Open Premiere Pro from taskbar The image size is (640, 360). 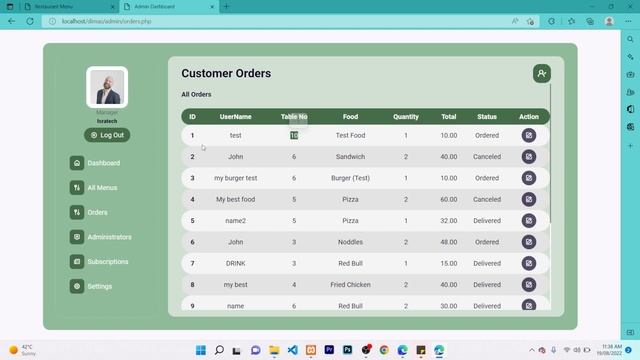329,350
